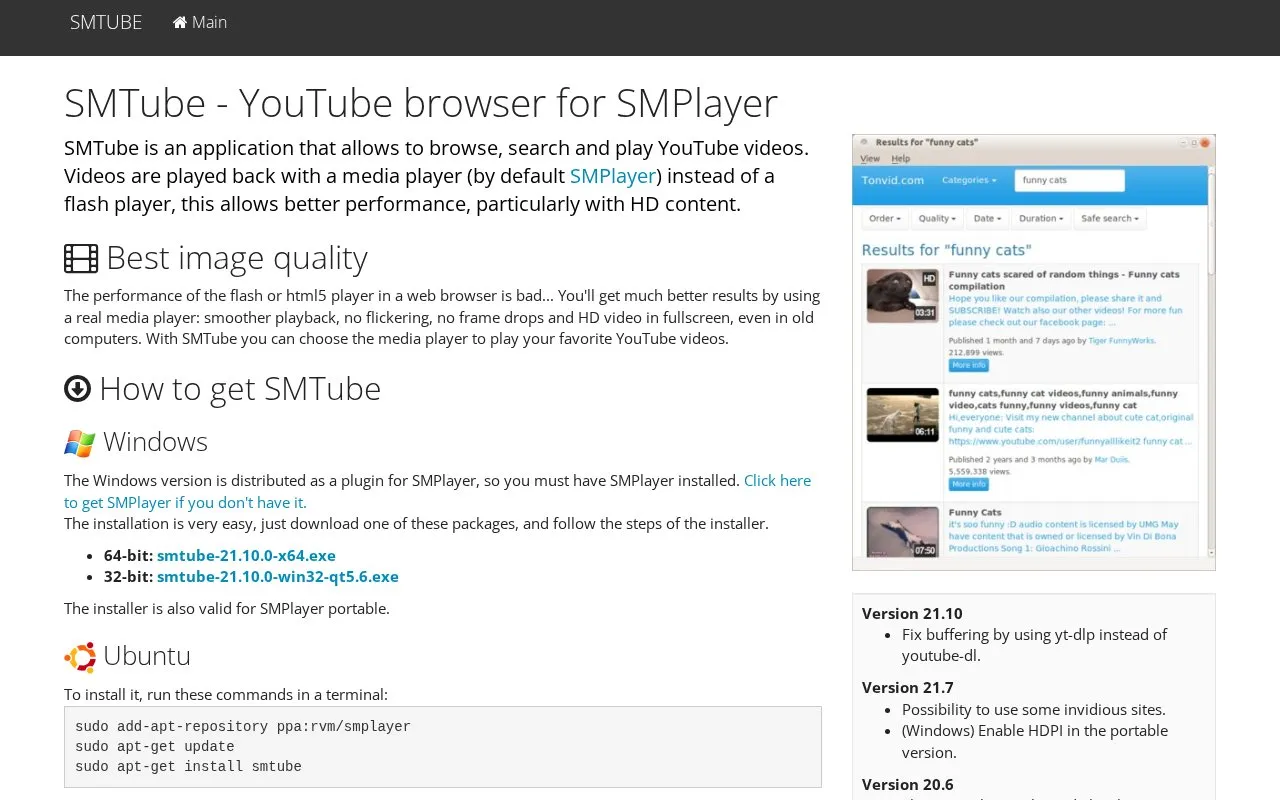Viewport: 1280px width, 800px height.
Task: Click 'Fix buffering by using yt-dlp' changelog entry
Action: [1035, 645]
